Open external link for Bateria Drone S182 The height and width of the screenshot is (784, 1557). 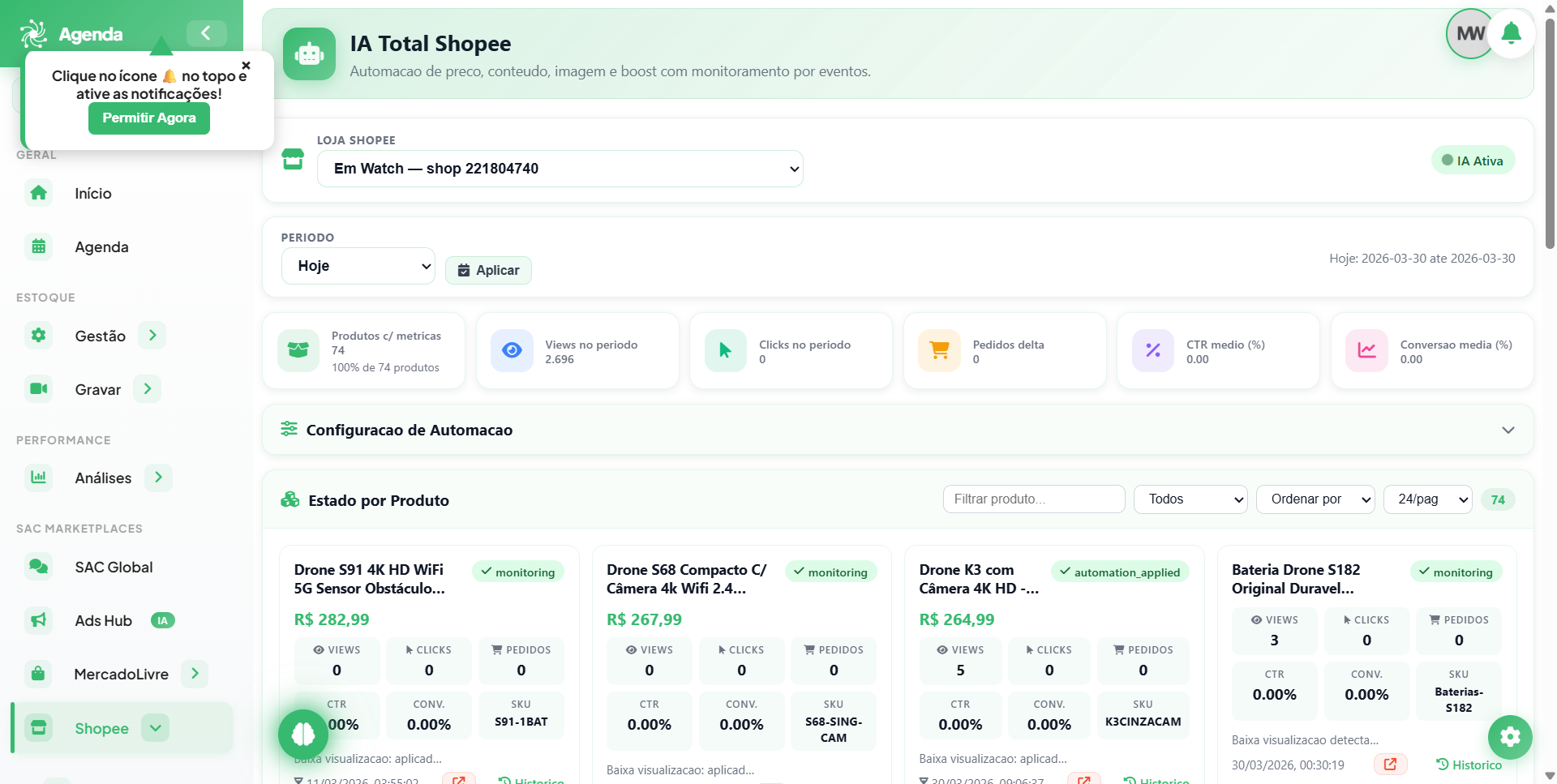1390,764
